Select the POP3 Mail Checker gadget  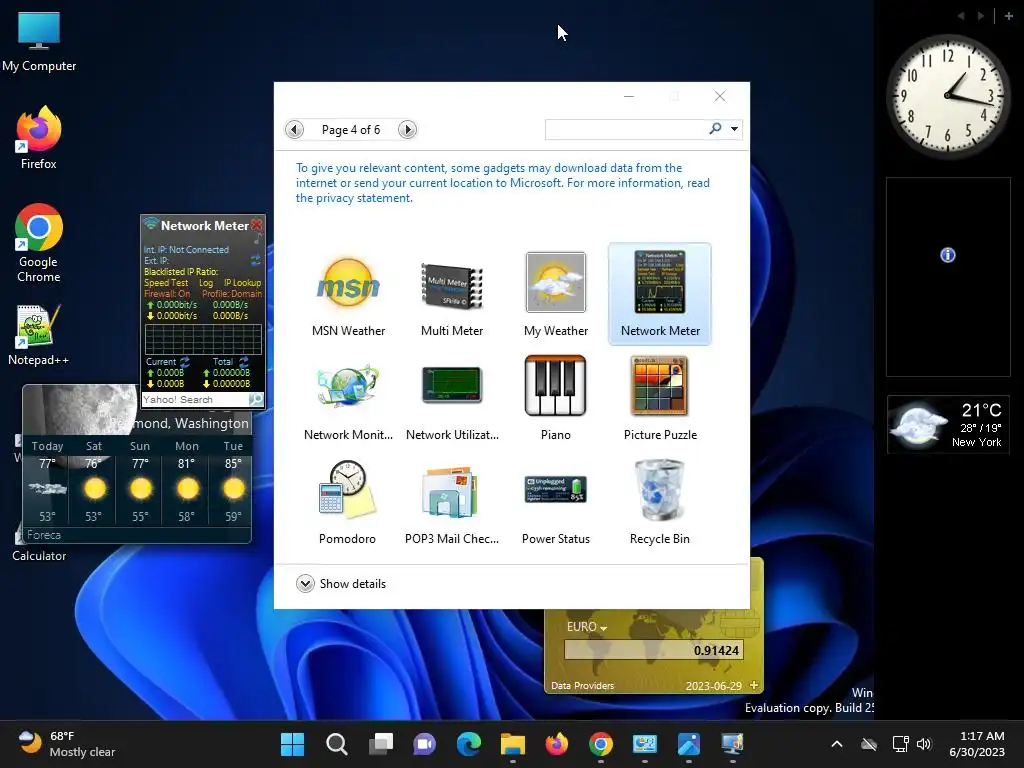point(452,503)
